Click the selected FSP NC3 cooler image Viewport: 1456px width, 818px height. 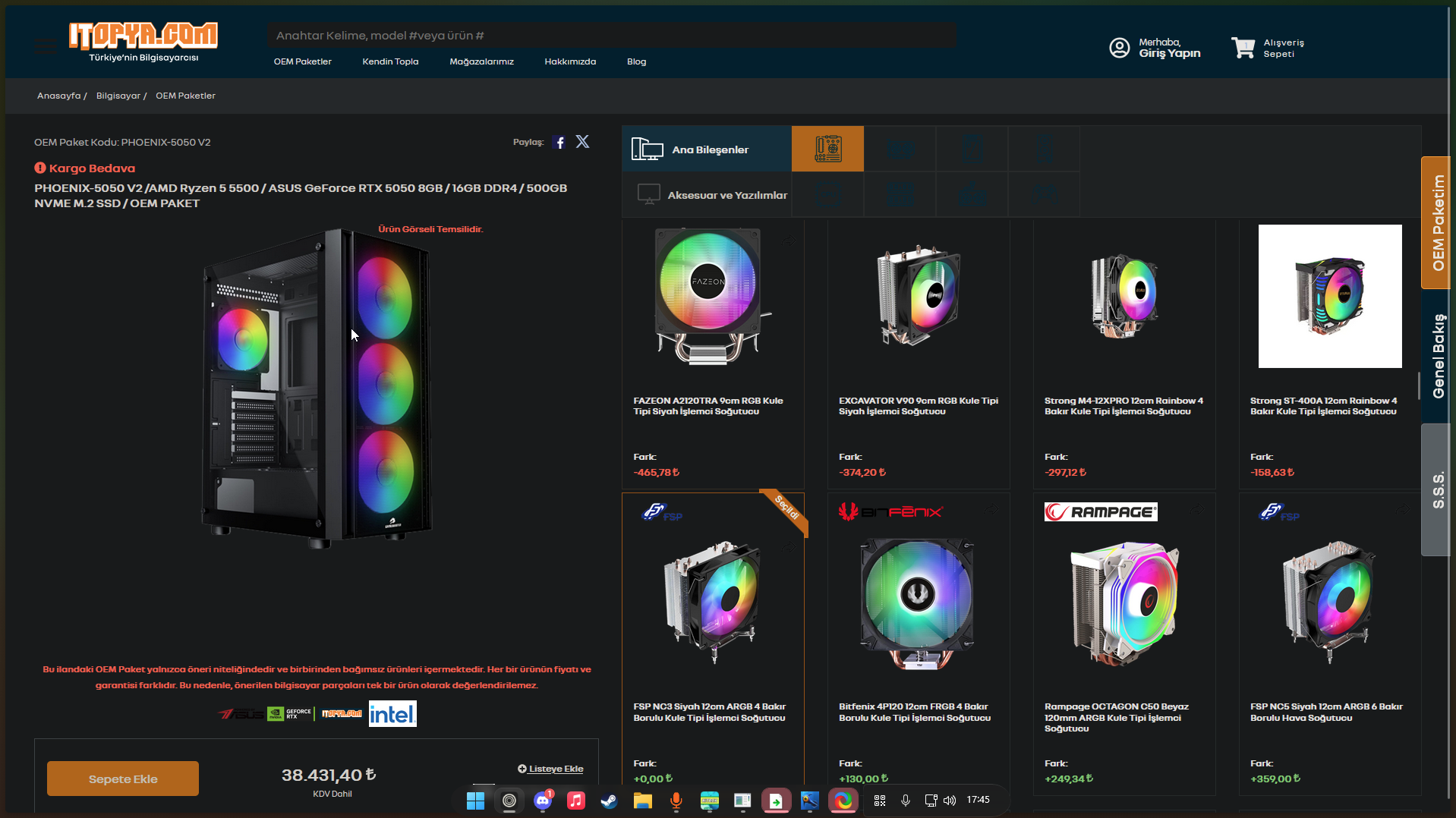[712, 602]
